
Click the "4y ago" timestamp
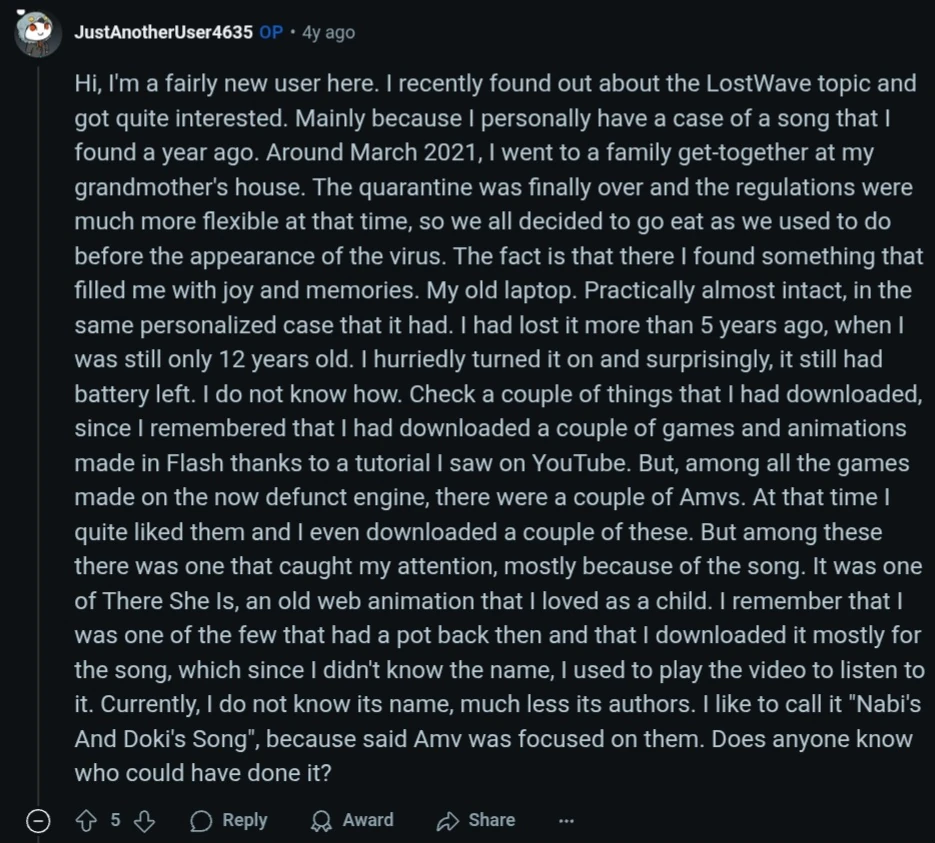328,32
